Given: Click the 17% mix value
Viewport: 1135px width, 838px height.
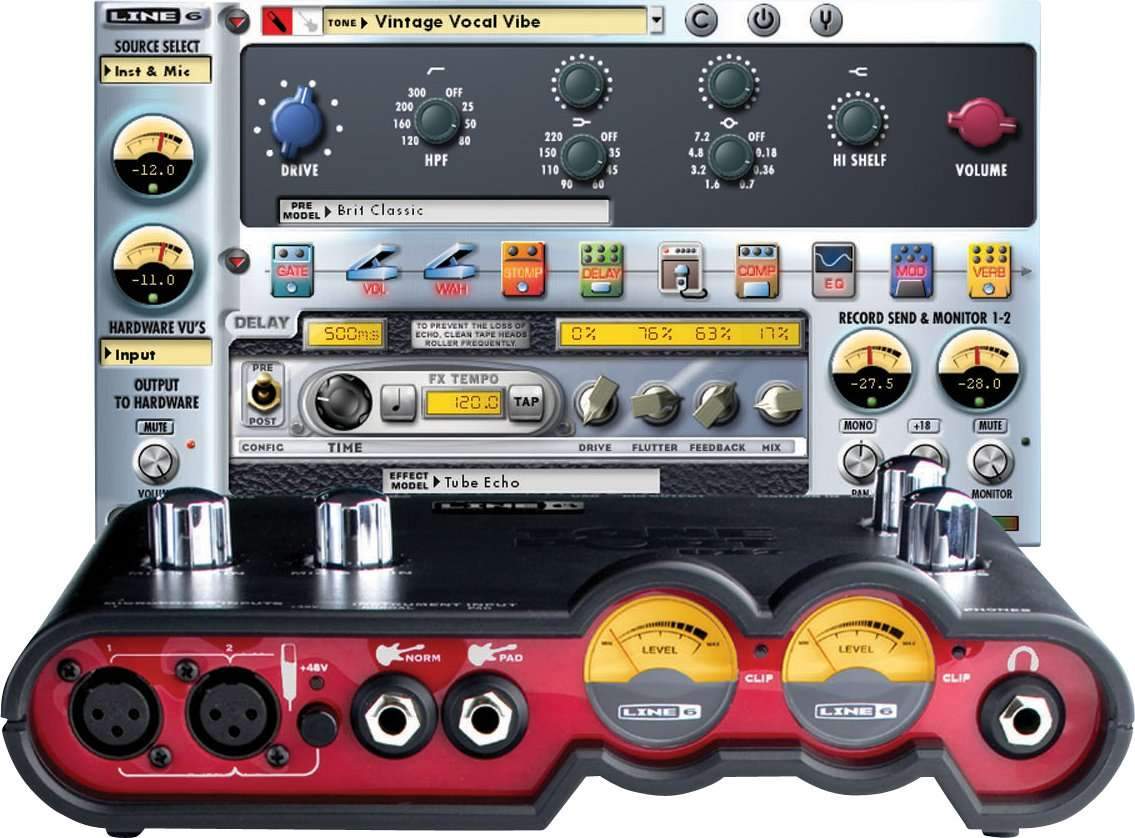Looking at the screenshot, I should [774, 334].
